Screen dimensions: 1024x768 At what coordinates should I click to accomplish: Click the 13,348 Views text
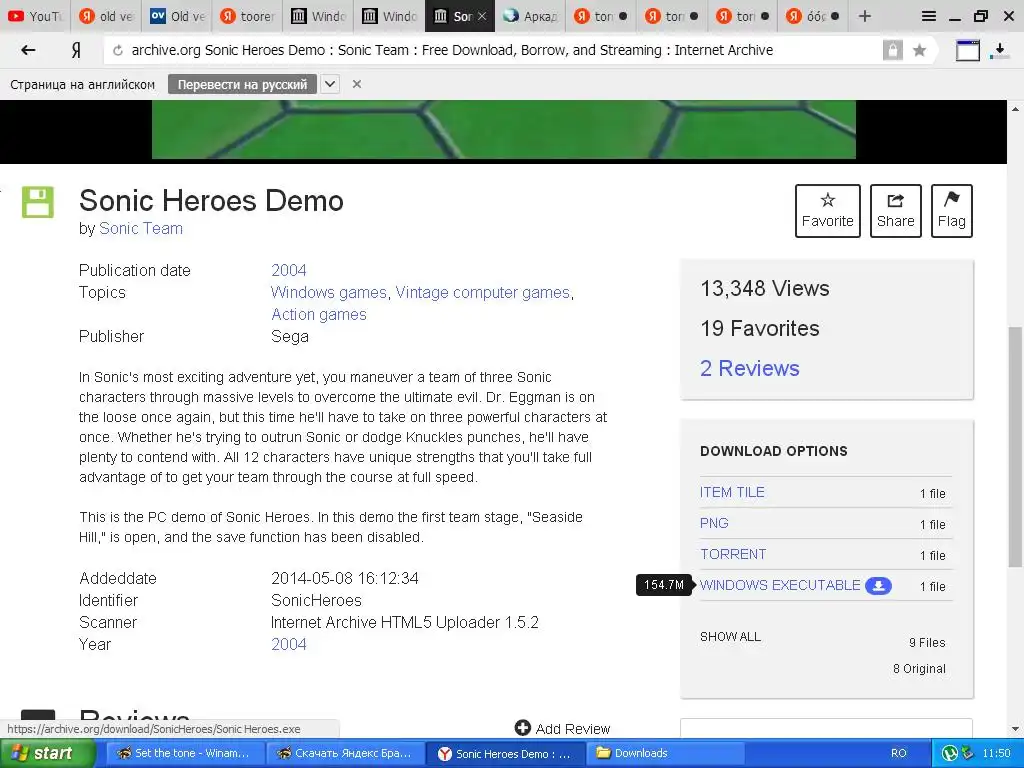tap(765, 288)
